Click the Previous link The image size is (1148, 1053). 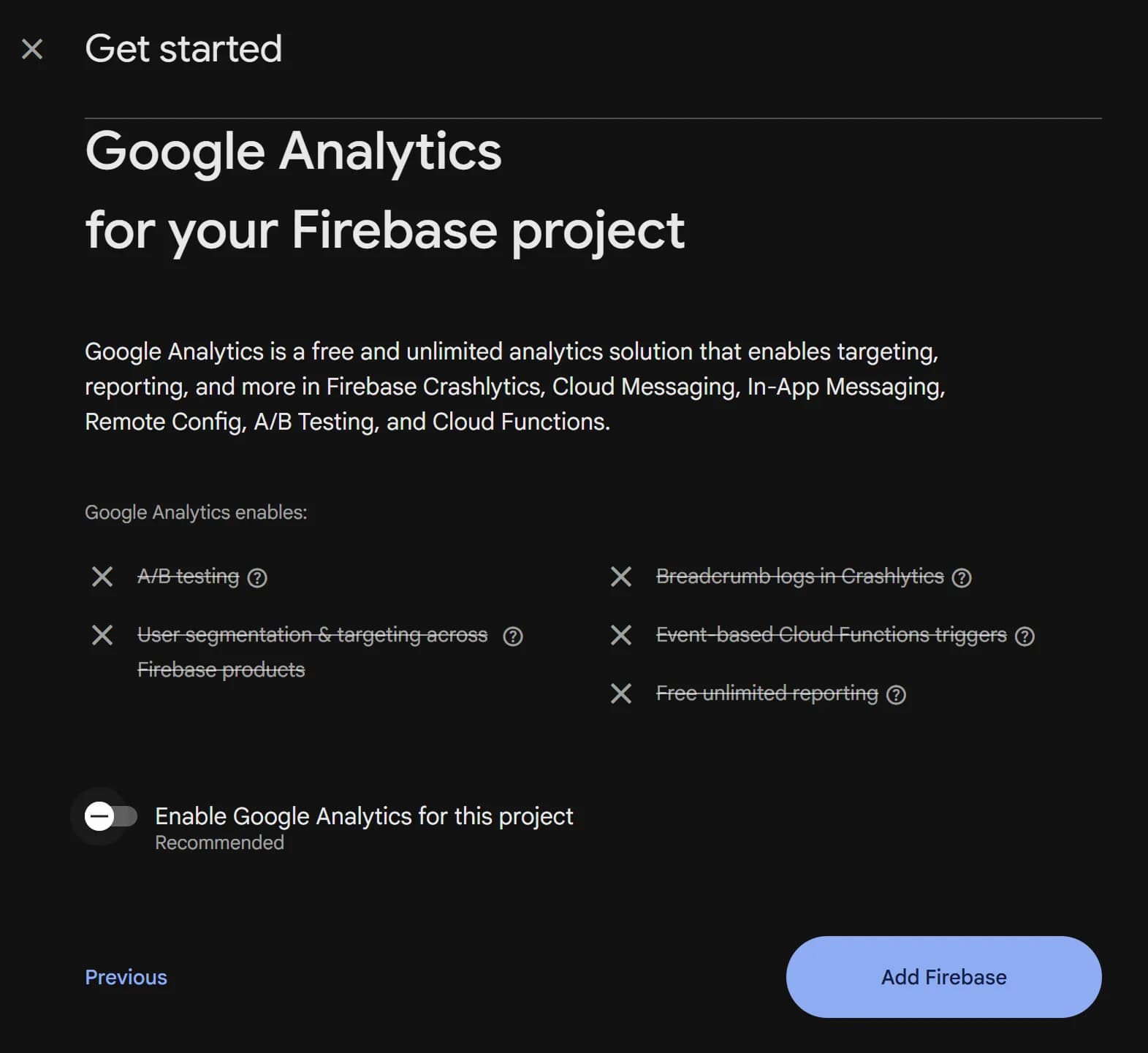[126, 977]
